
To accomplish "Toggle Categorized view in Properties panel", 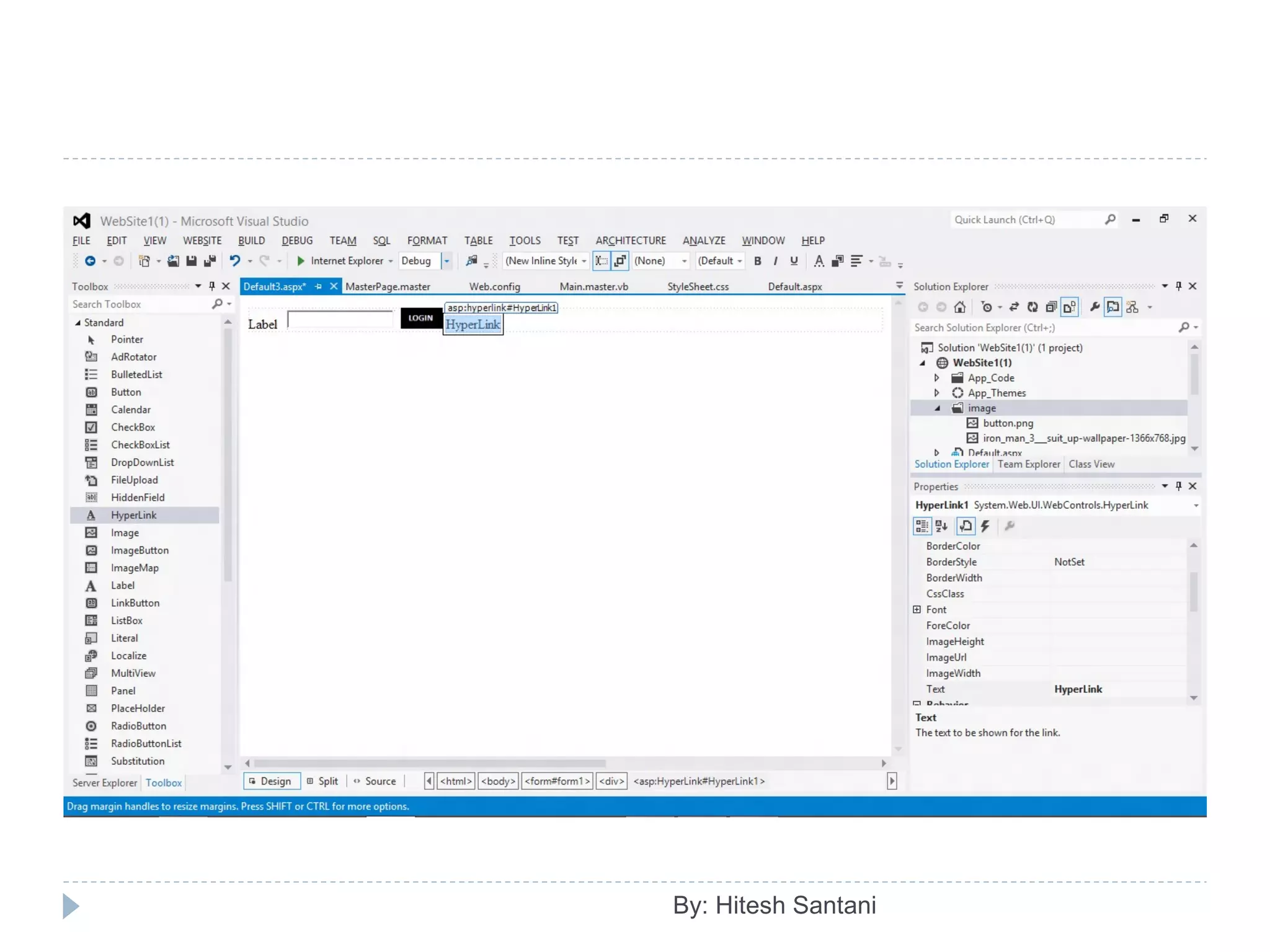I will 921,526.
